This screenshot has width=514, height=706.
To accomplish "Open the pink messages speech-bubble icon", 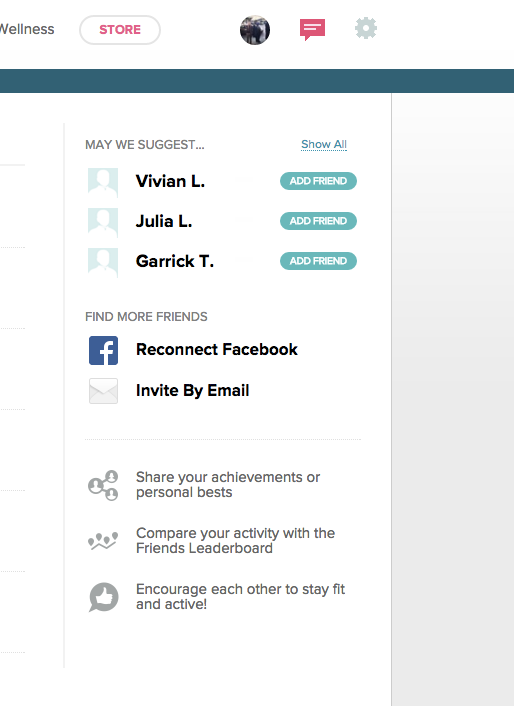I will [x=312, y=30].
